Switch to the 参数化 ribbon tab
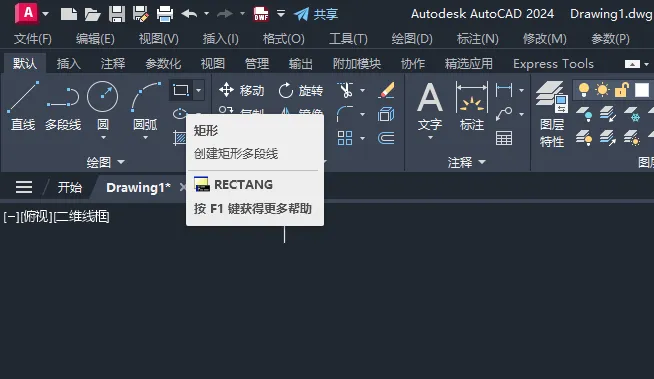 [163, 64]
